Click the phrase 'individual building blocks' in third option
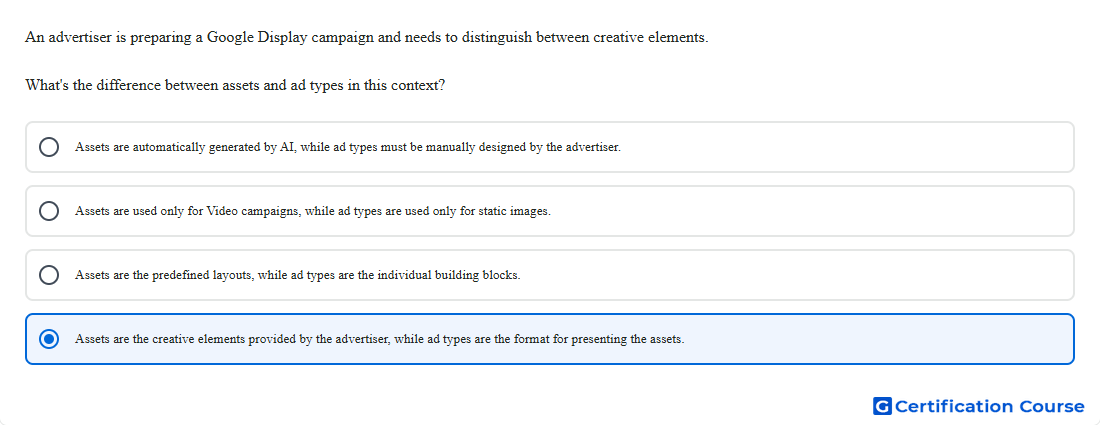Screen dimensions: 1100x425 pyautogui.click(x=449, y=275)
